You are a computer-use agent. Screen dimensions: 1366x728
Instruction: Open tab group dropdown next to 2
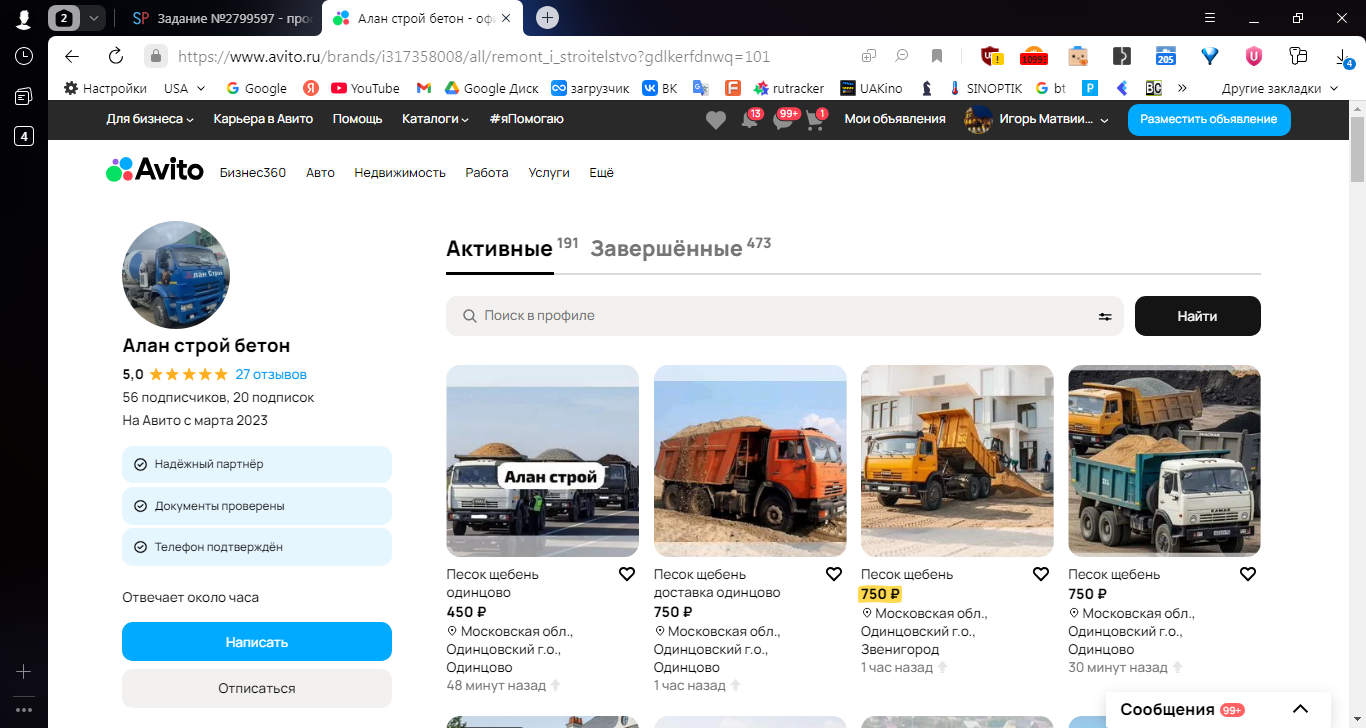tap(93, 18)
